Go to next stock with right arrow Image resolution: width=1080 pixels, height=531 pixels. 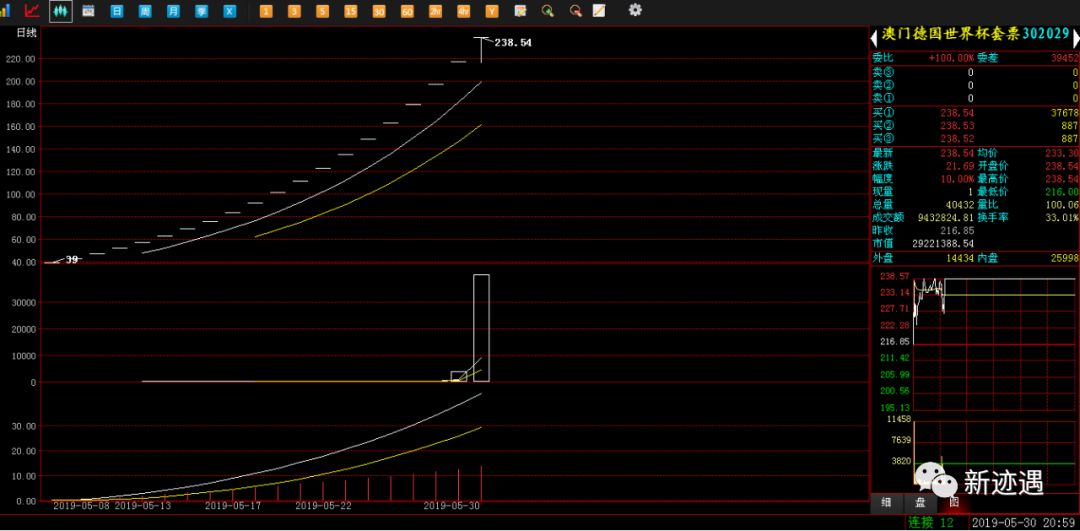pos(1076,39)
